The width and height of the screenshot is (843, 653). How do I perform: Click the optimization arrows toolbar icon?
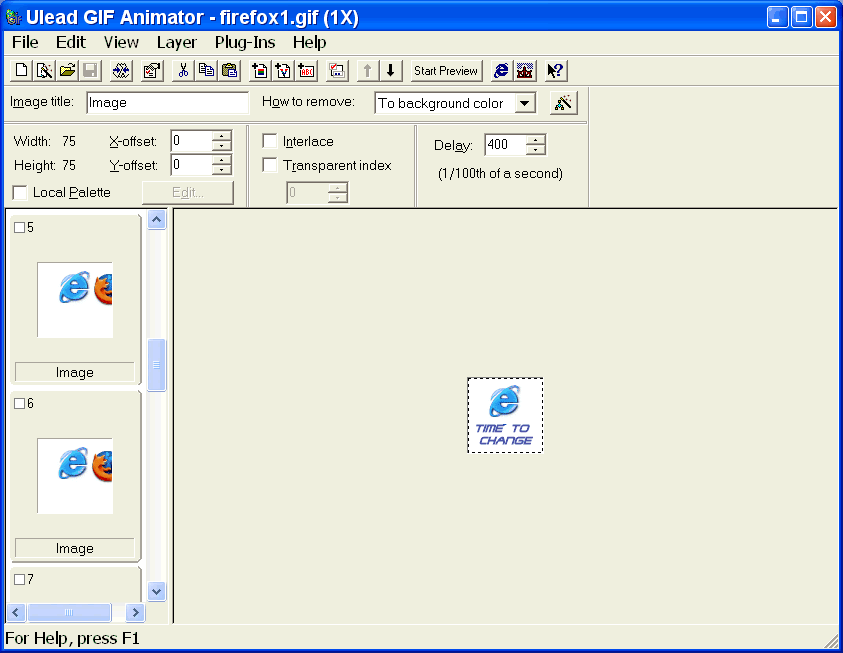[x=121, y=70]
